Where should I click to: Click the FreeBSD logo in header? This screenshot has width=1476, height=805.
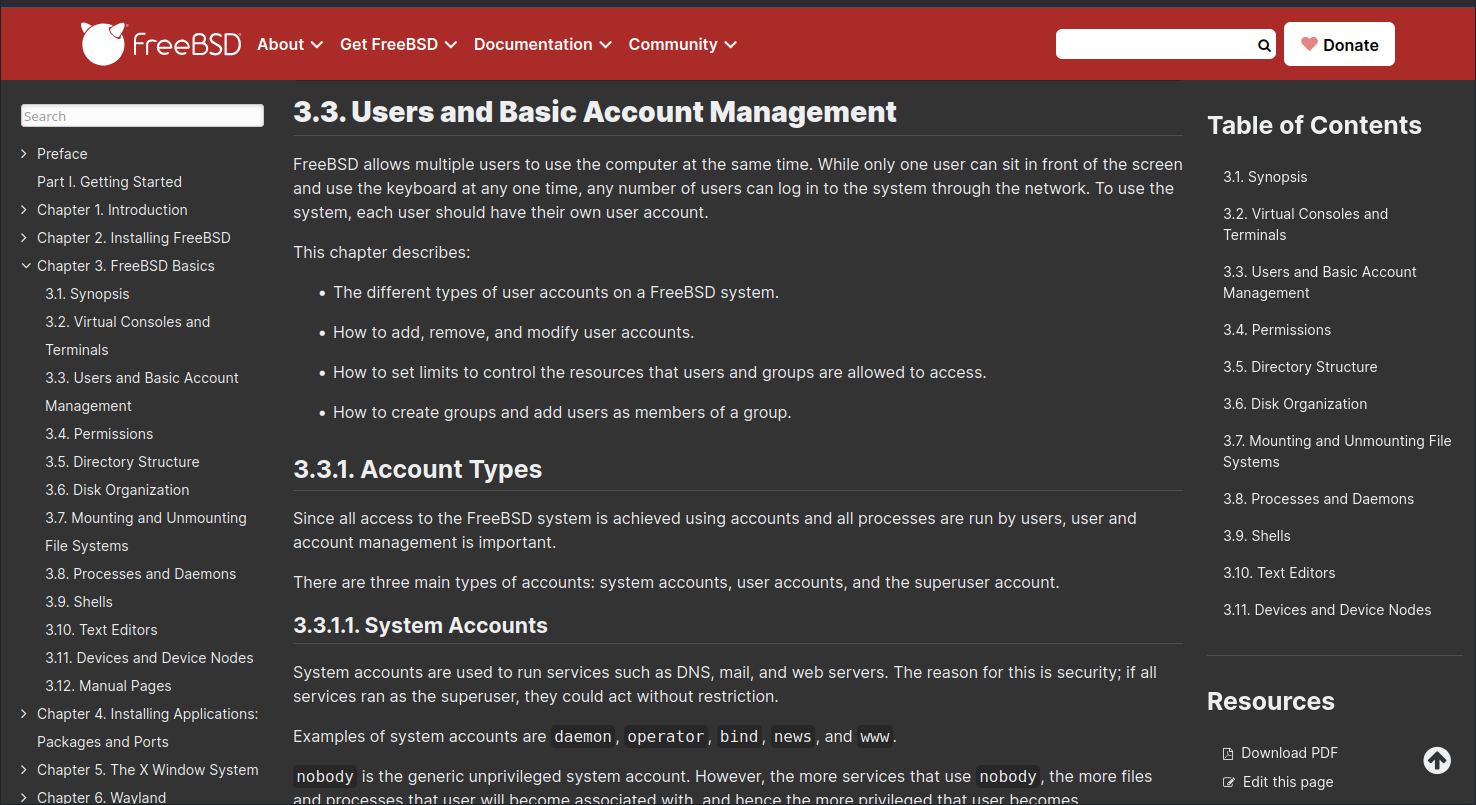(161, 44)
